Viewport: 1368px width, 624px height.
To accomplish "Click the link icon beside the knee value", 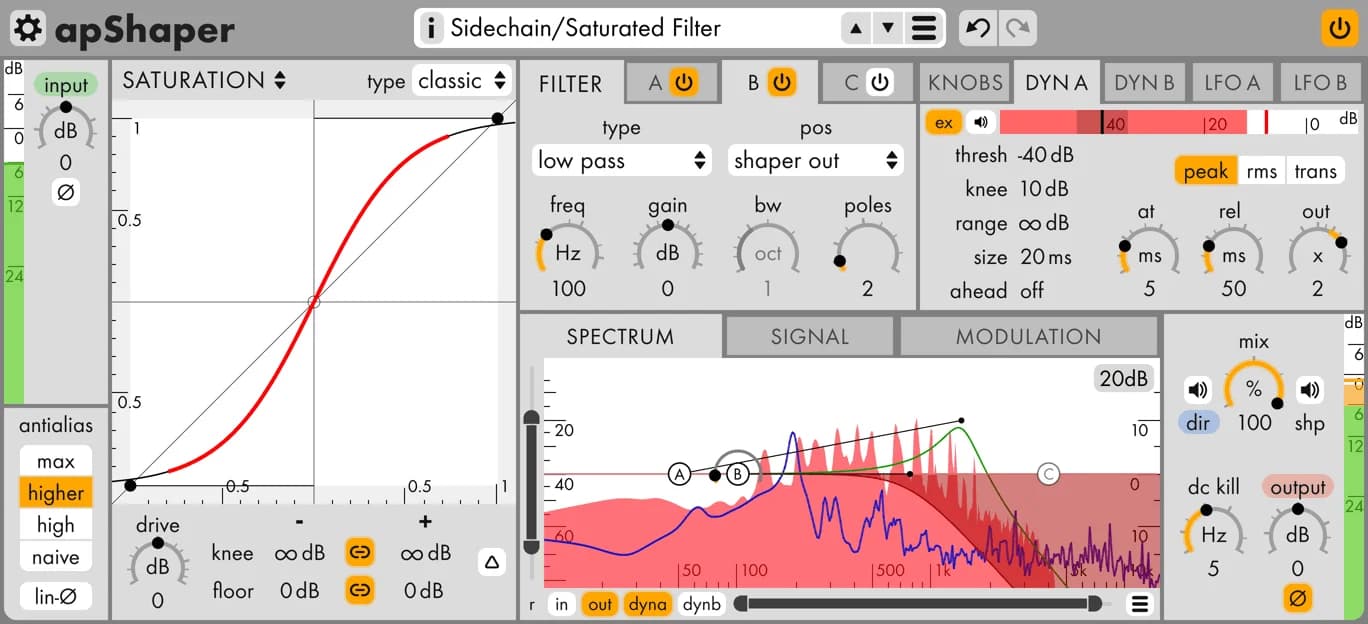I will [359, 553].
